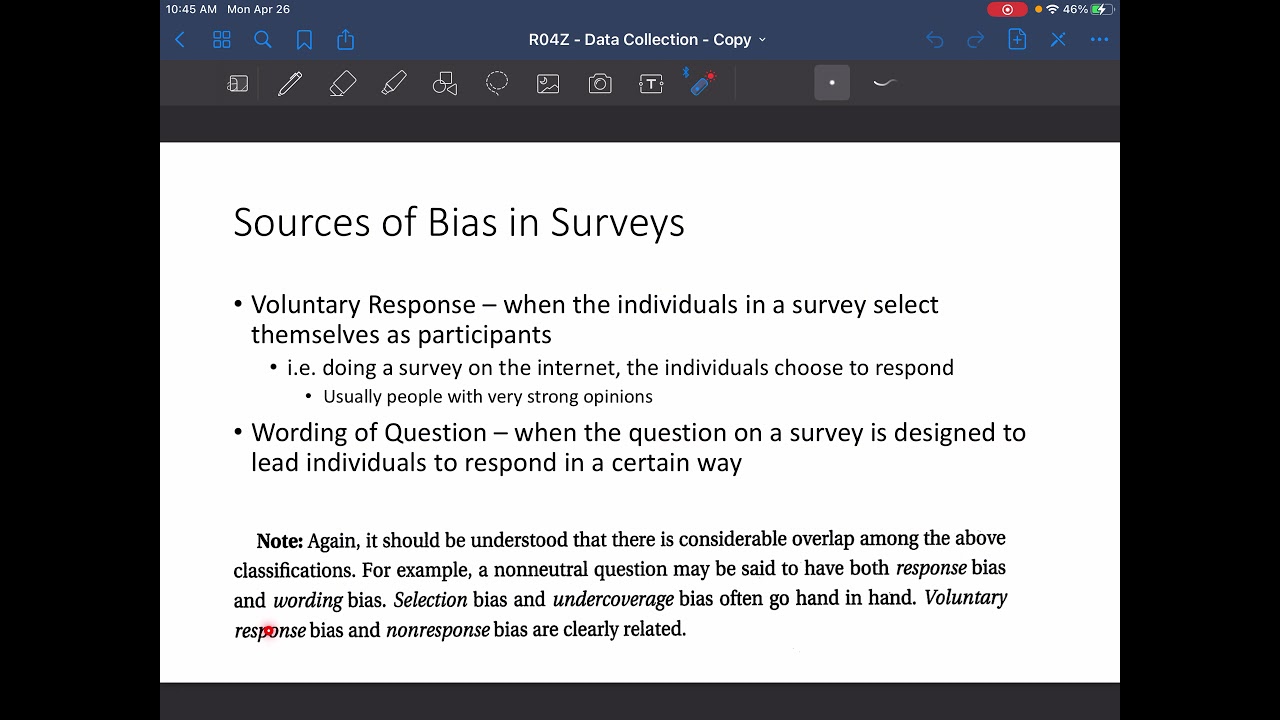
Task: Close the editing toolbar with the X
Action: 1058,40
